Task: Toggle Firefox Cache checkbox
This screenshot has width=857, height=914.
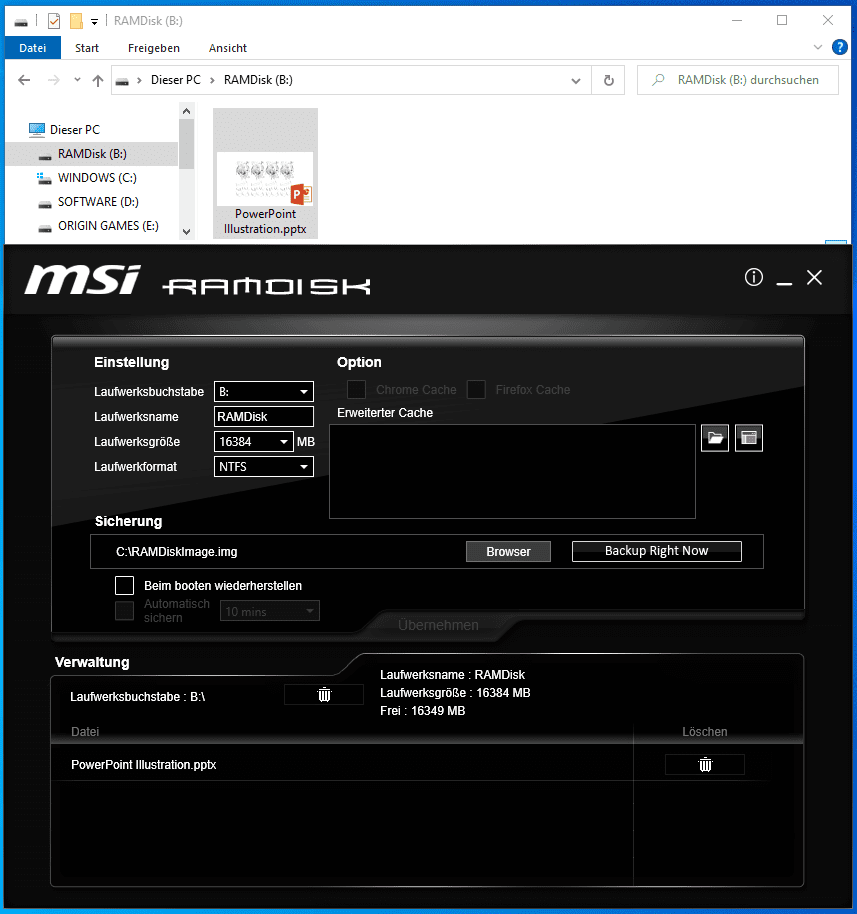Action: point(476,389)
